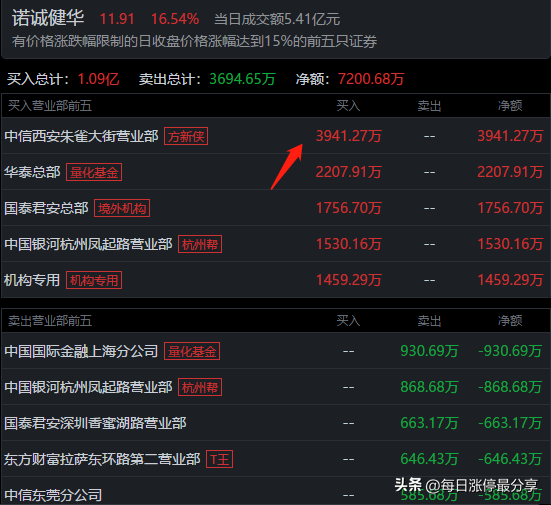Open the 国泰君安总部 broker row

[x=46, y=208]
